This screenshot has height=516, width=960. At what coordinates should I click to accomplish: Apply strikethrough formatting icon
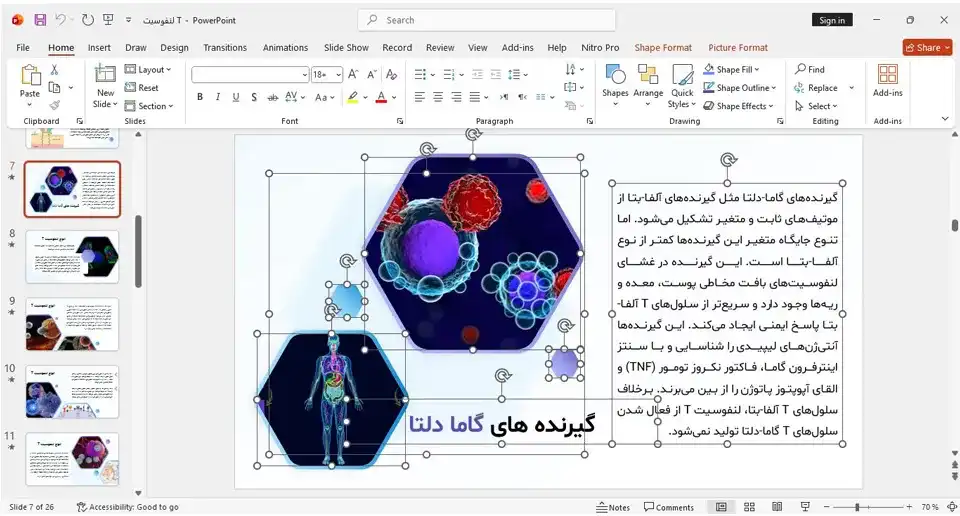pyautogui.click(x=272, y=97)
